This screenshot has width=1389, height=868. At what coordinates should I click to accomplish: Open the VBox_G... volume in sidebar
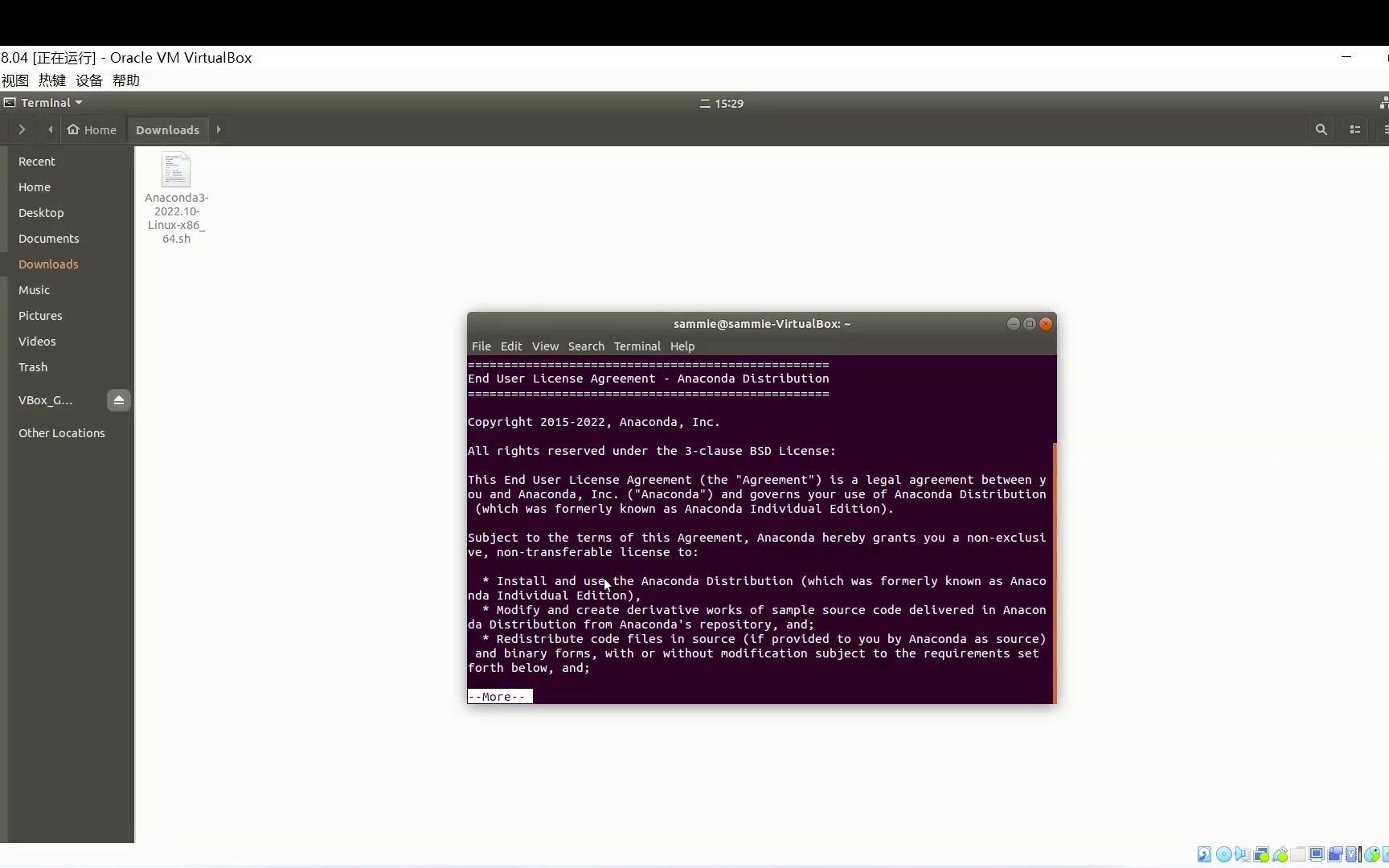click(46, 400)
